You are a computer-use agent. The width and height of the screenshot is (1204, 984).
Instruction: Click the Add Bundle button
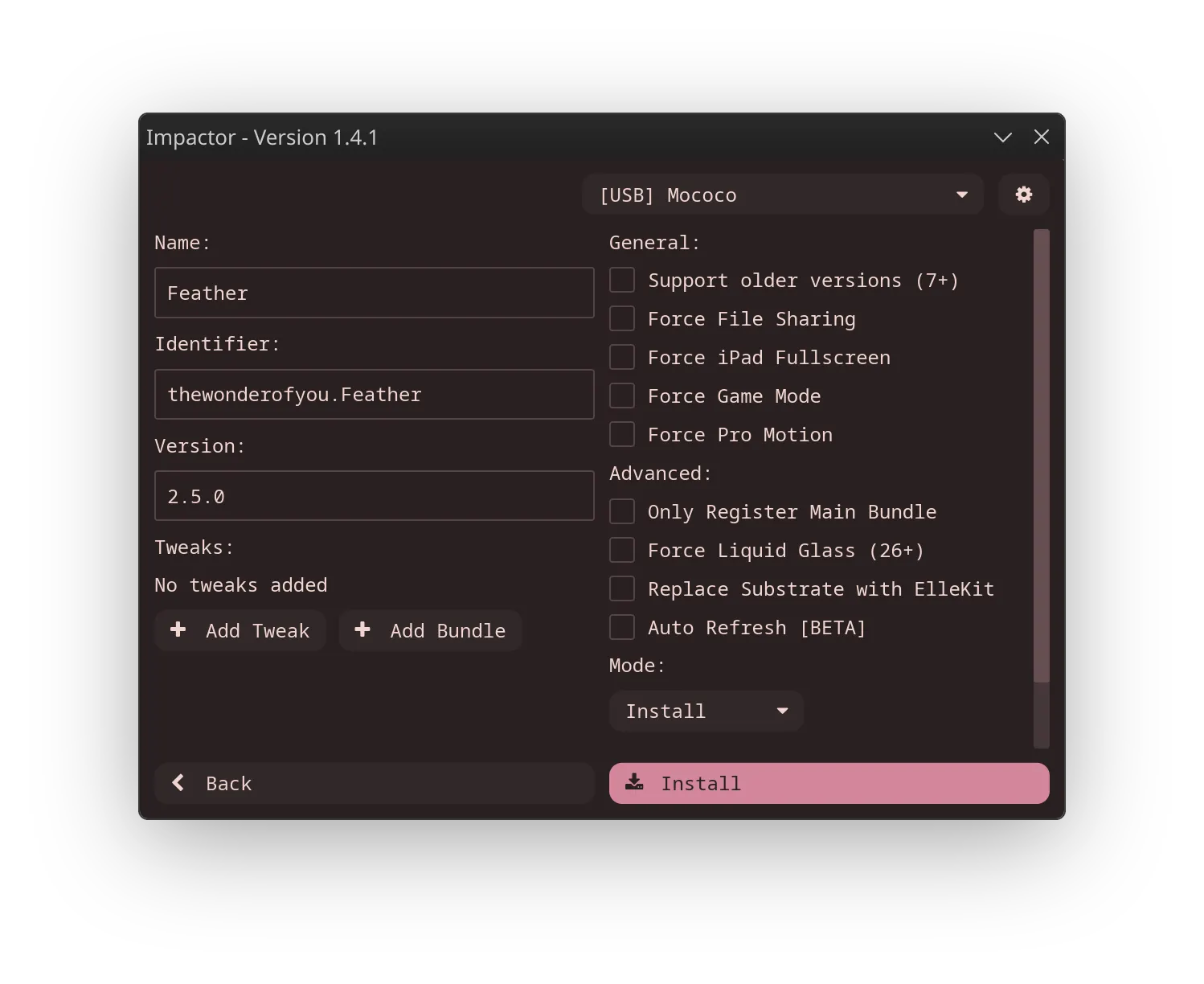coord(431,630)
